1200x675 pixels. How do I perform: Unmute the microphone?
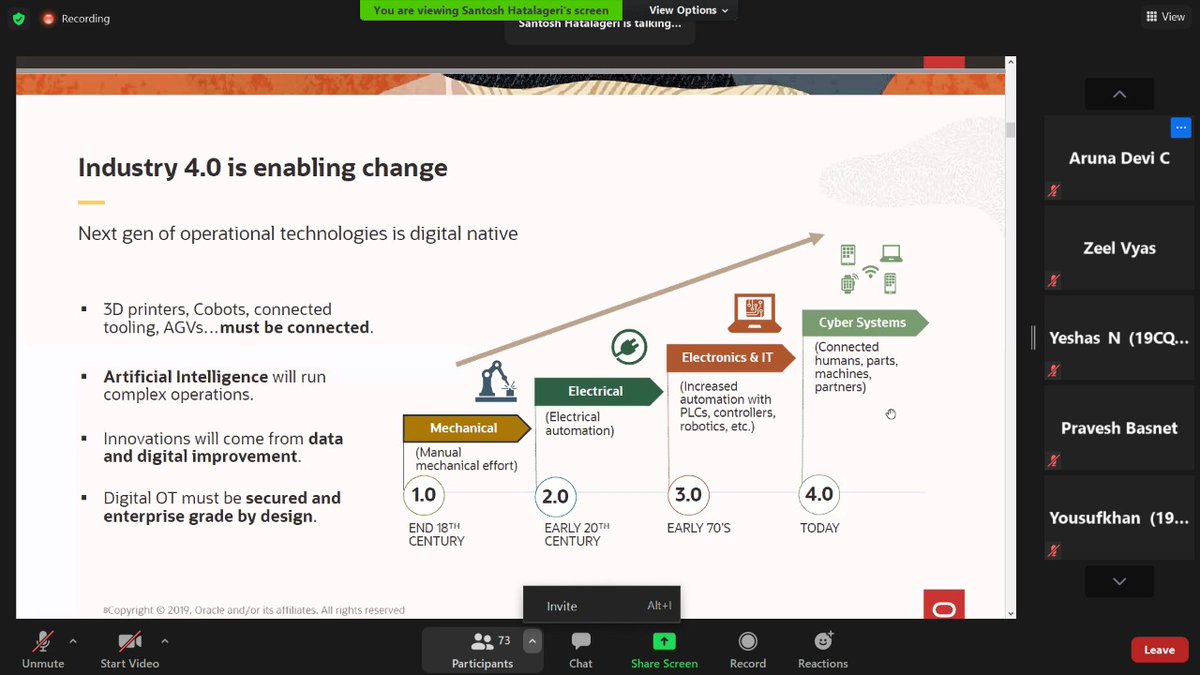tap(43, 649)
